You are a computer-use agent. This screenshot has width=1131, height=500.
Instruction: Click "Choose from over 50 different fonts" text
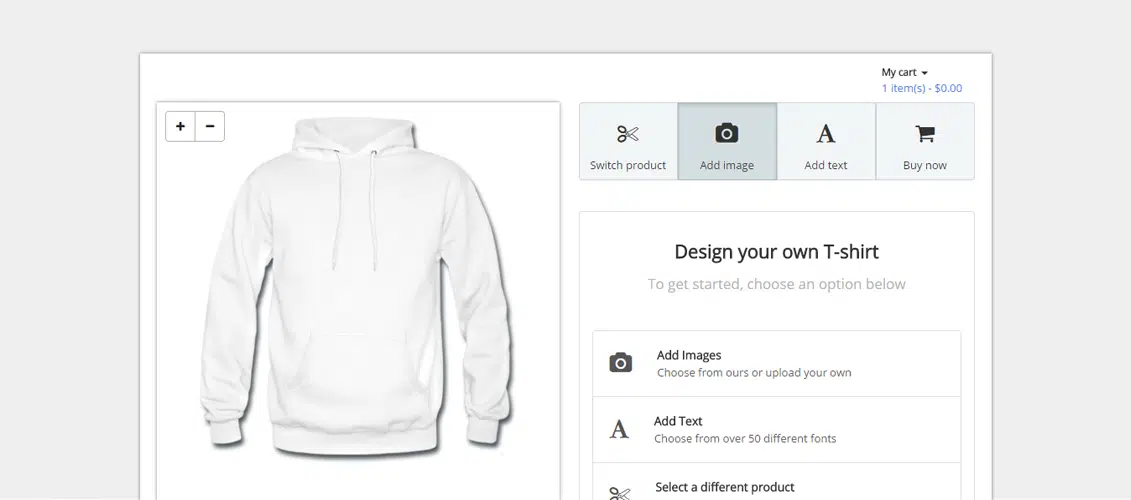click(x=745, y=438)
